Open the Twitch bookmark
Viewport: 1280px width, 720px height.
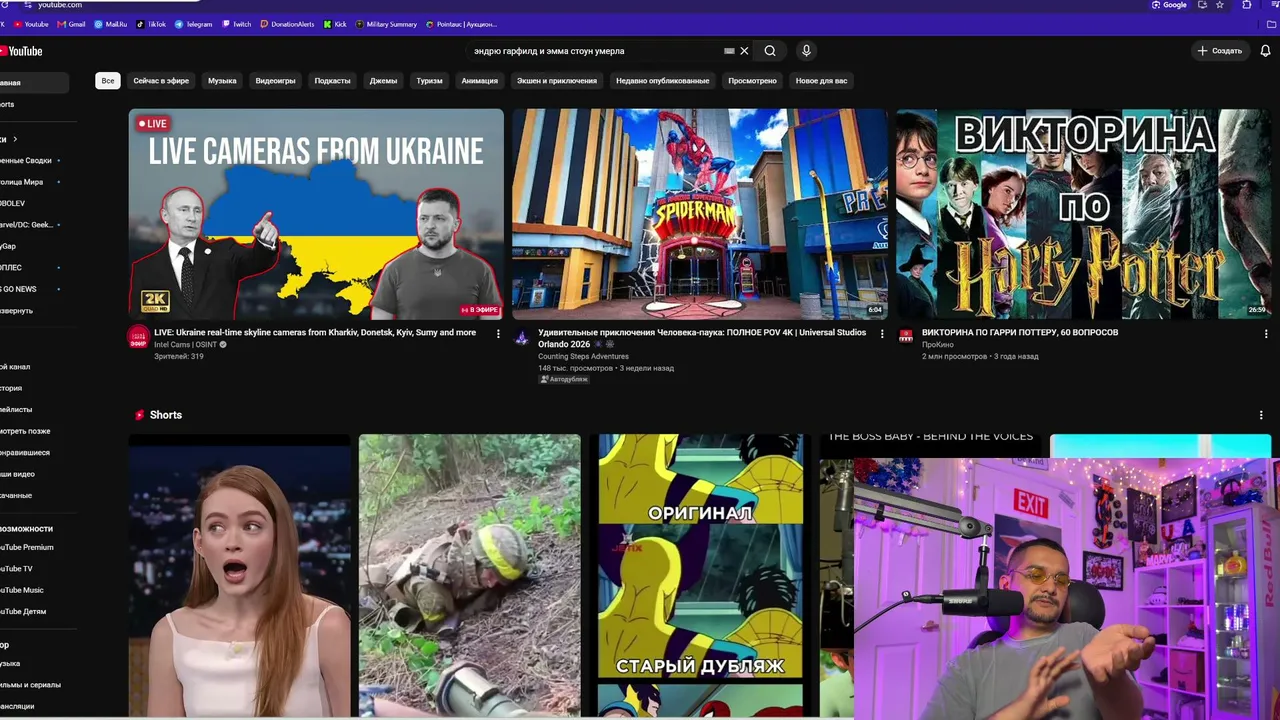point(237,24)
